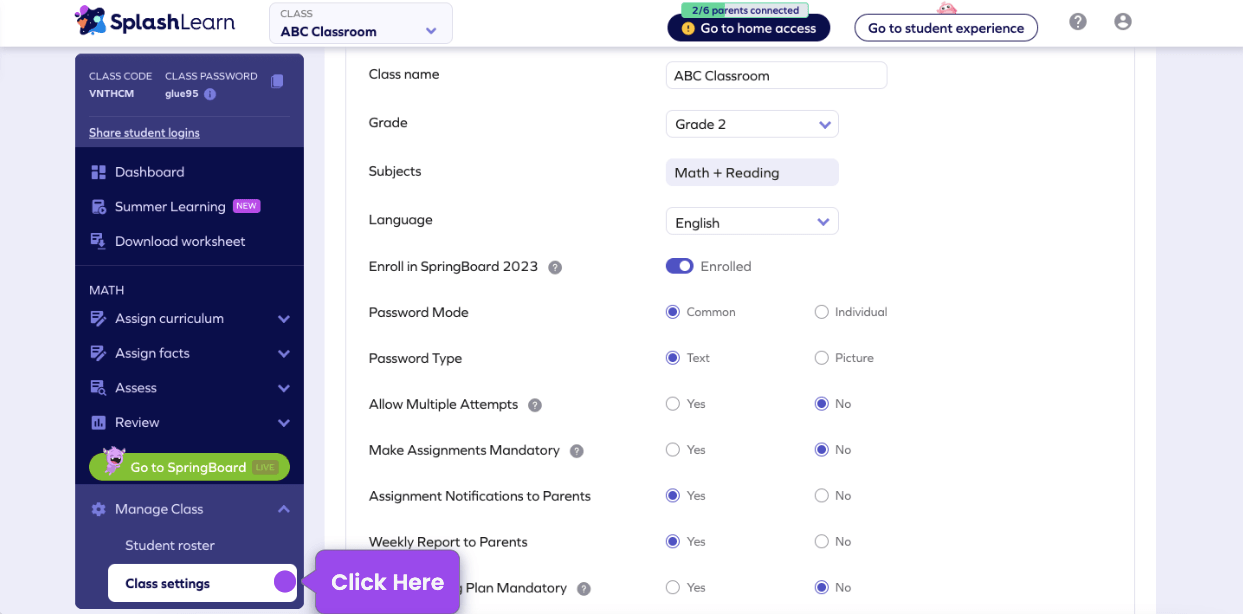Click the Class name input field
The width and height of the screenshot is (1243, 614).
pos(776,74)
